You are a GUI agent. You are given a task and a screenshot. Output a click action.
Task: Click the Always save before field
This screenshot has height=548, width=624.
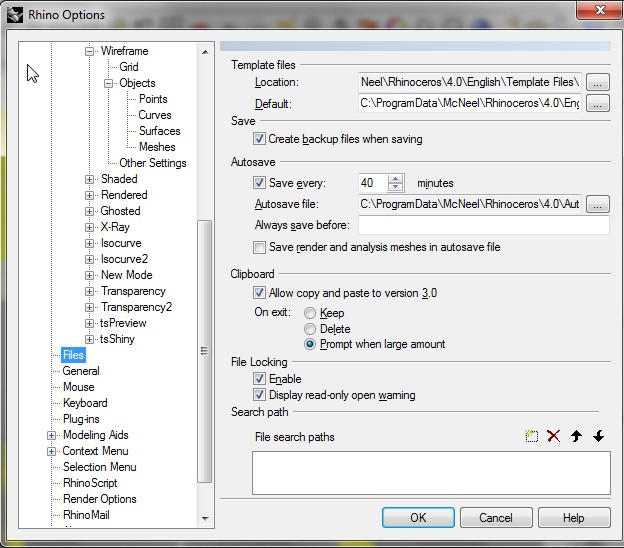(484, 225)
